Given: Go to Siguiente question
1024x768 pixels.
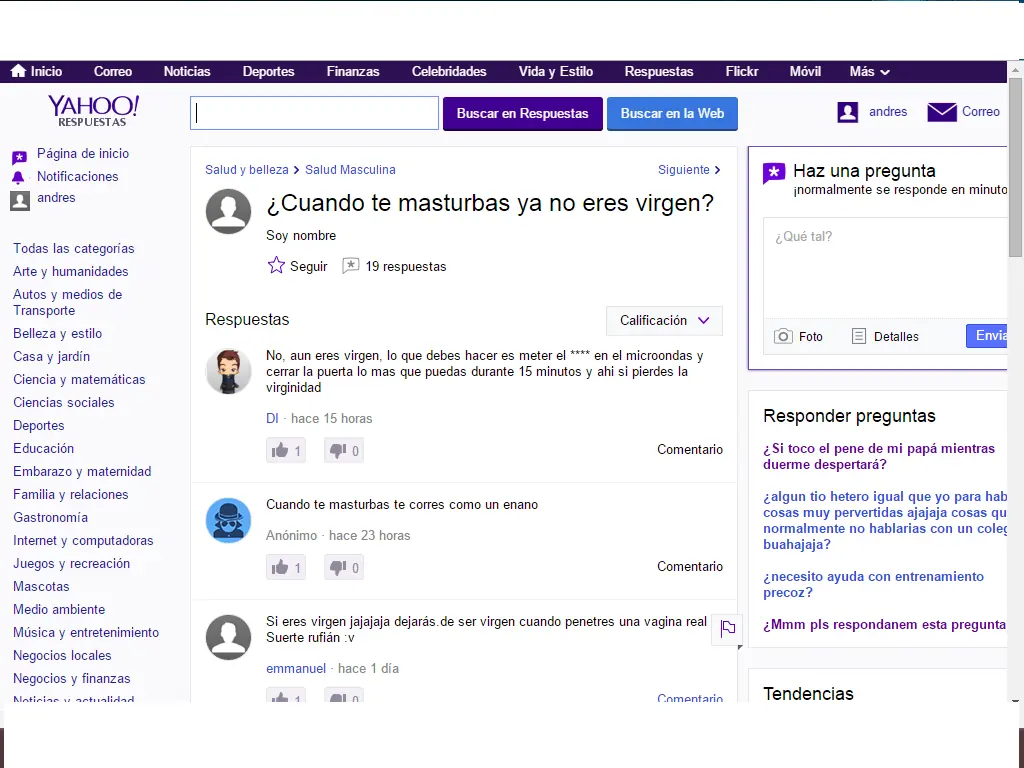Looking at the screenshot, I should coord(689,170).
